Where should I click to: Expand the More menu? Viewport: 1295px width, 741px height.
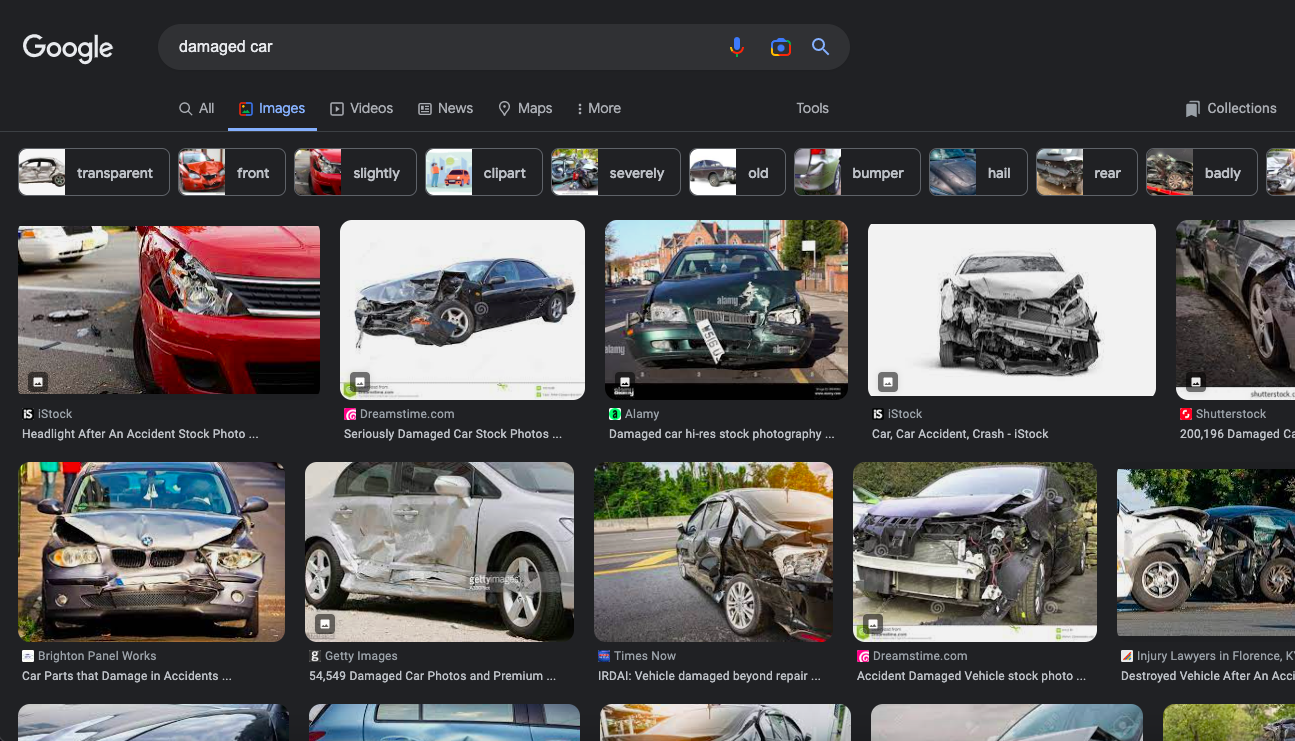point(599,108)
